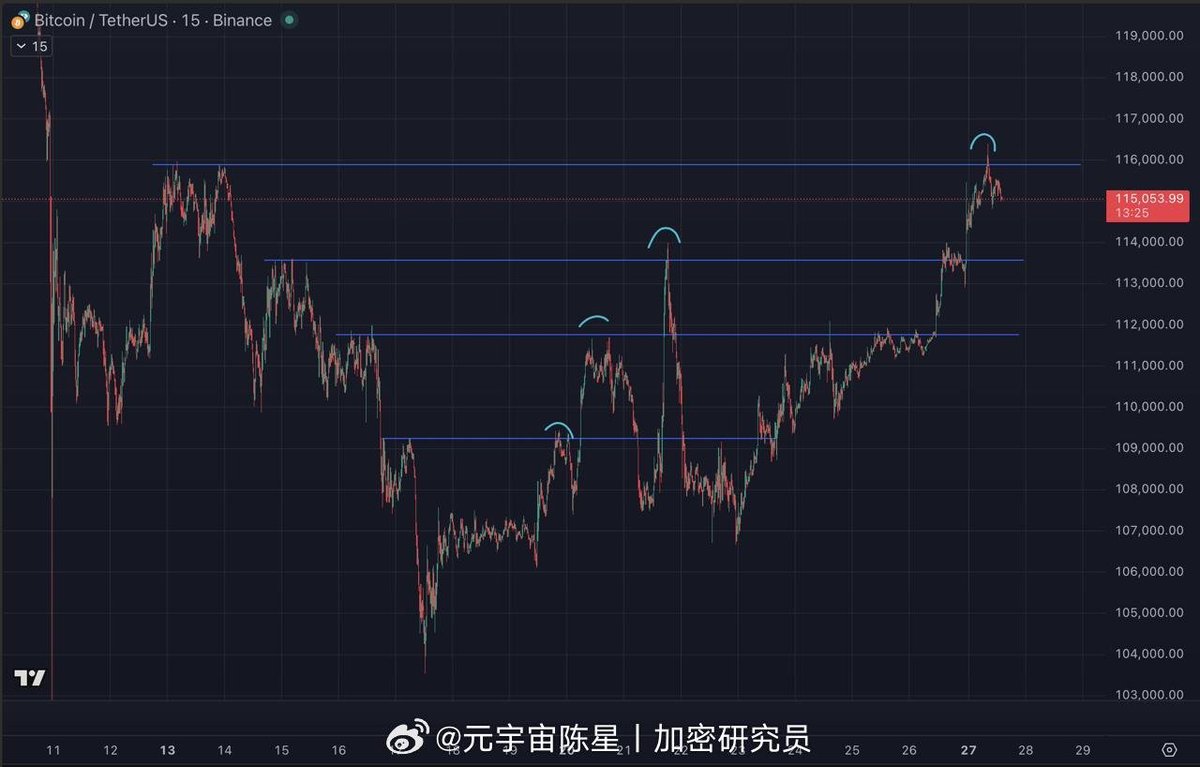The height and width of the screenshot is (767, 1200).
Task: Click the 111,000.00 price axis label
Action: [1149, 365]
